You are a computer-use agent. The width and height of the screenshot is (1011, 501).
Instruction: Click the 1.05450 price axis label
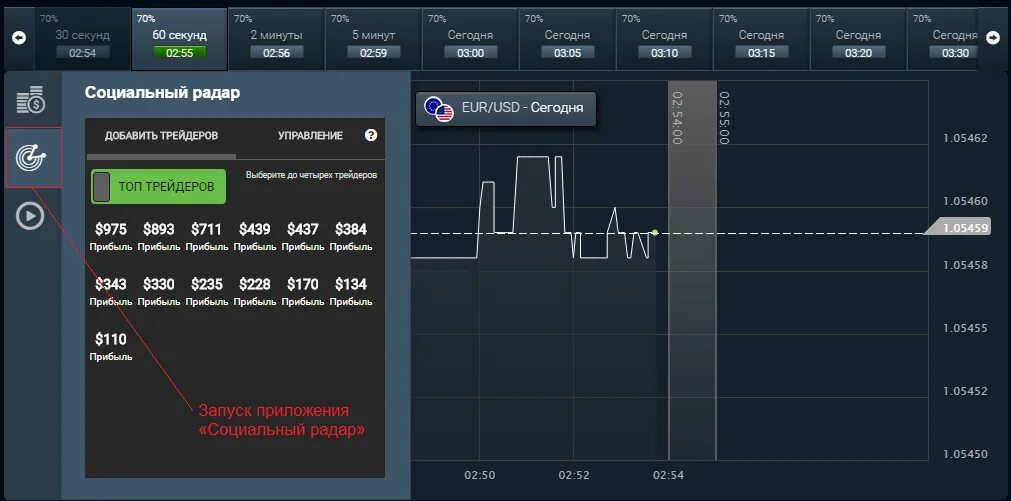coord(965,454)
